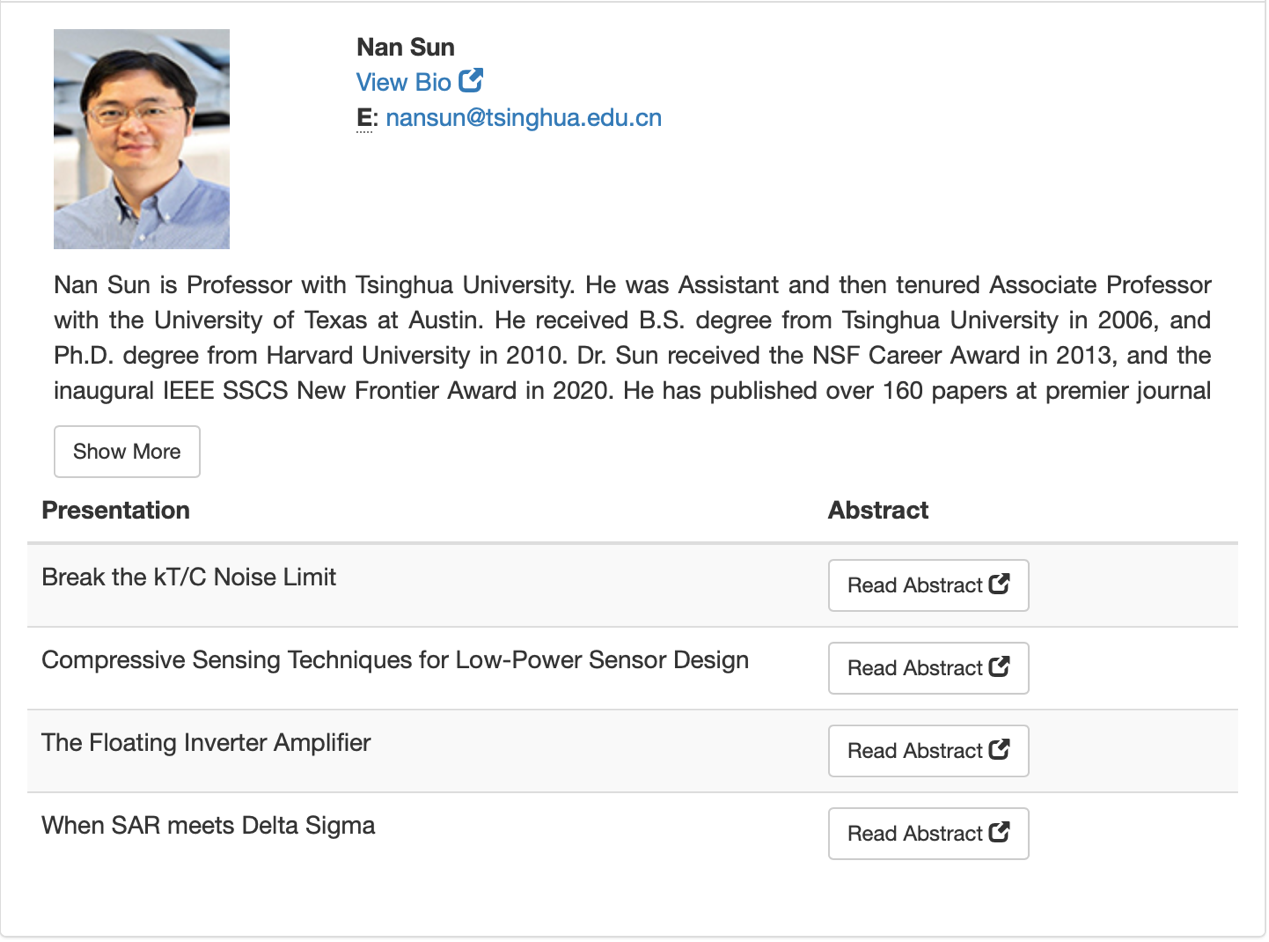Read Abstract for The Floating Inverter Amplifier
This screenshot has width=1269, height=942.
click(915, 751)
